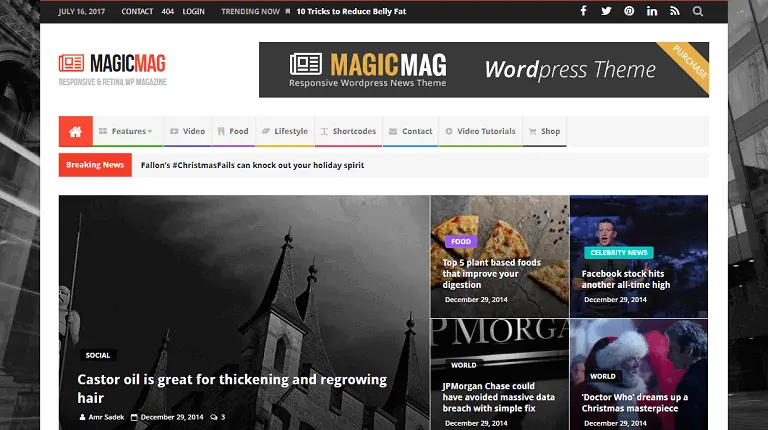Open the Contact navigation item
This screenshot has width=768, height=430.
click(x=410, y=131)
